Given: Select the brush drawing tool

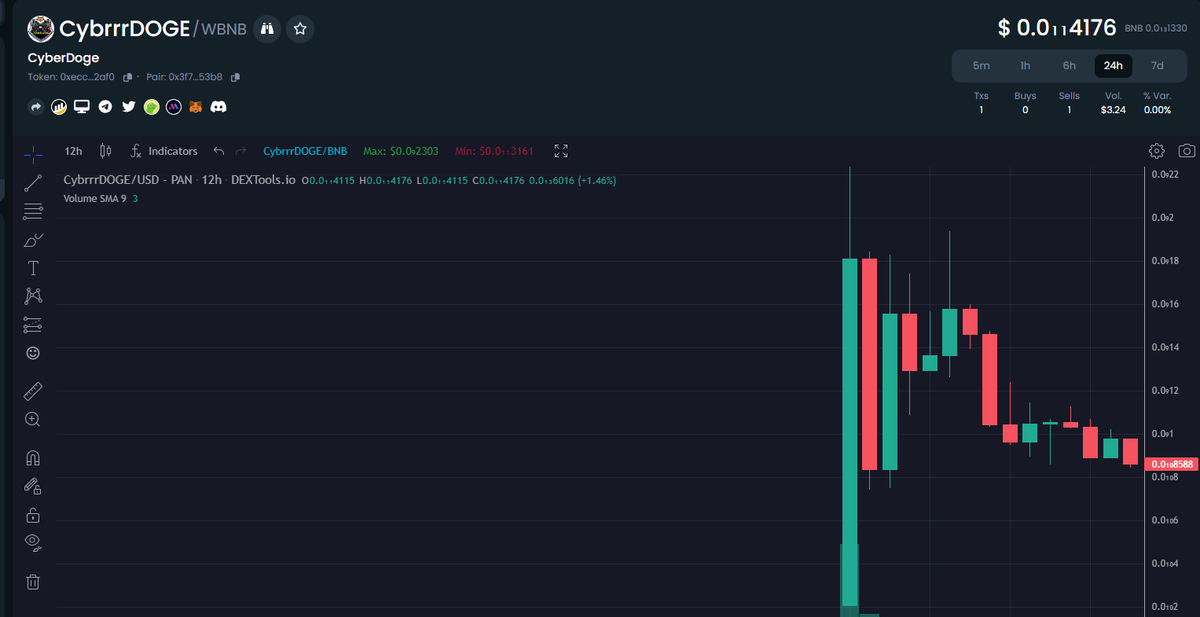Looking at the screenshot, I should 33,240.
